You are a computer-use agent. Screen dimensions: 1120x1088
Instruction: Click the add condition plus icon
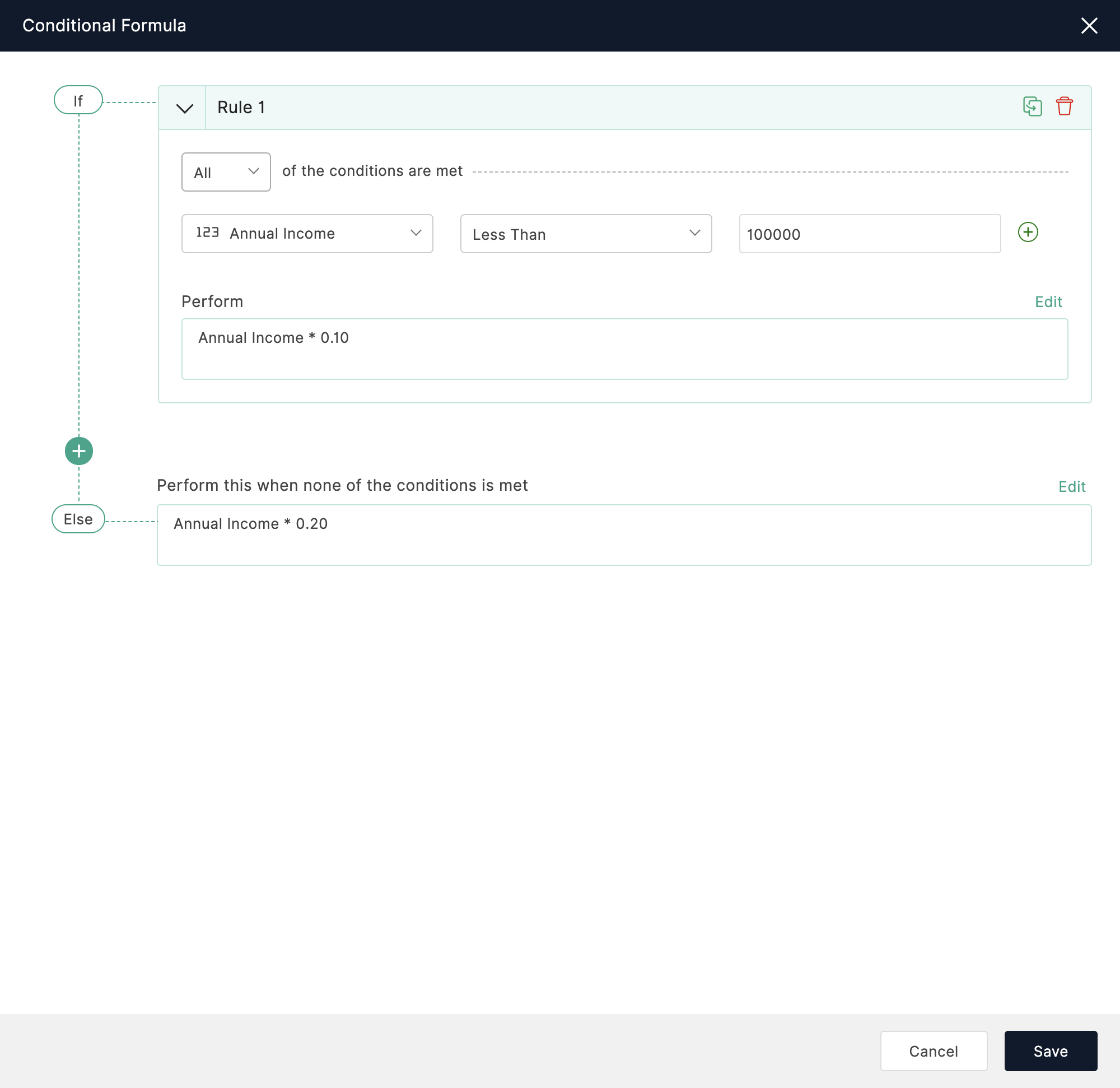click(1028, 233)
